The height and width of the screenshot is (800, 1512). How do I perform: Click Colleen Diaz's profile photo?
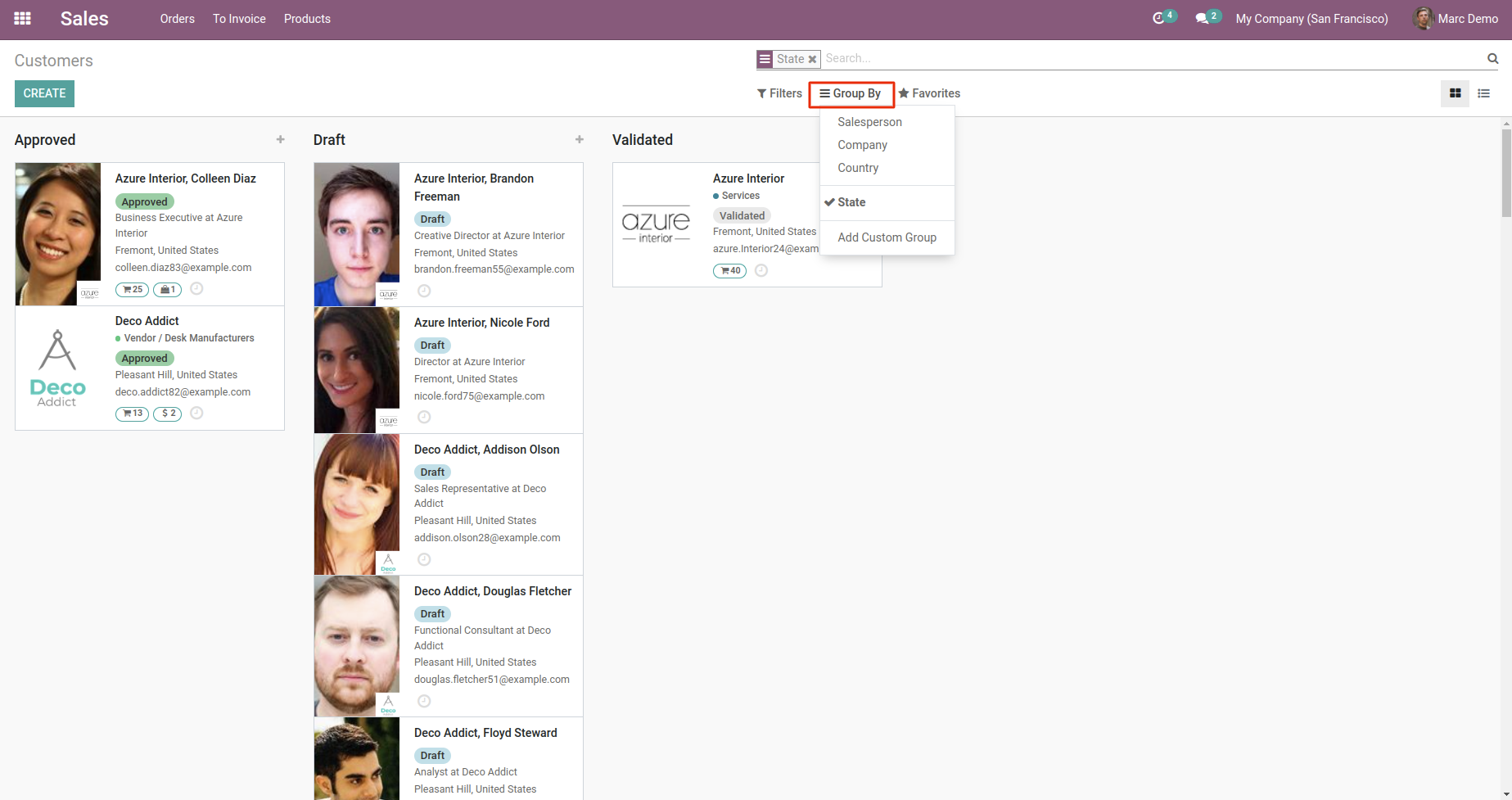58,234
